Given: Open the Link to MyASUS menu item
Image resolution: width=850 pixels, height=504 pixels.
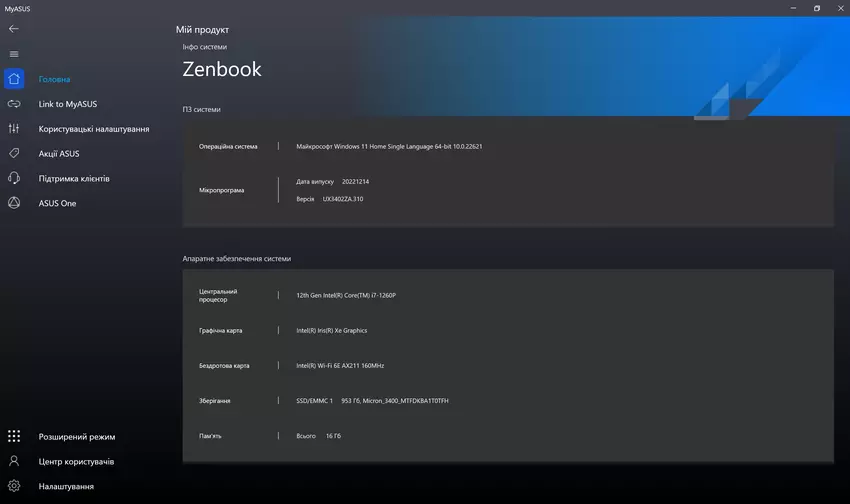Looking at the screenshot, I should tap(68, 104).
